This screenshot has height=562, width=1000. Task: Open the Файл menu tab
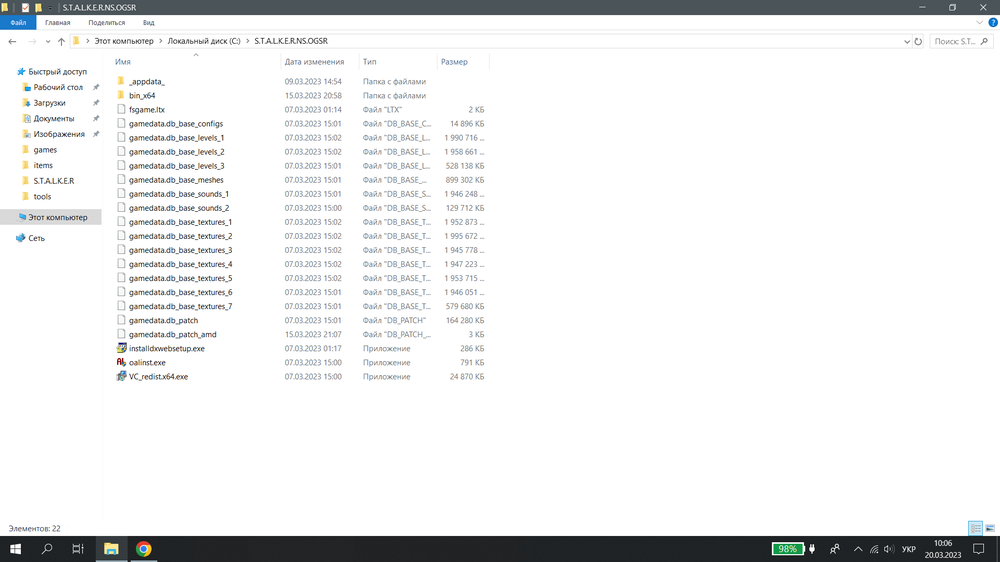coord(18,22)
